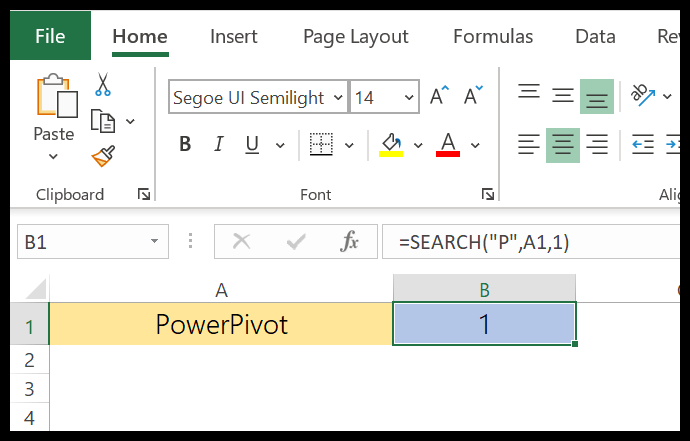The width and height of the screenshot is (690, 441).
Task: Select cell B1 showing 1
Action: (x=484, y=324)
